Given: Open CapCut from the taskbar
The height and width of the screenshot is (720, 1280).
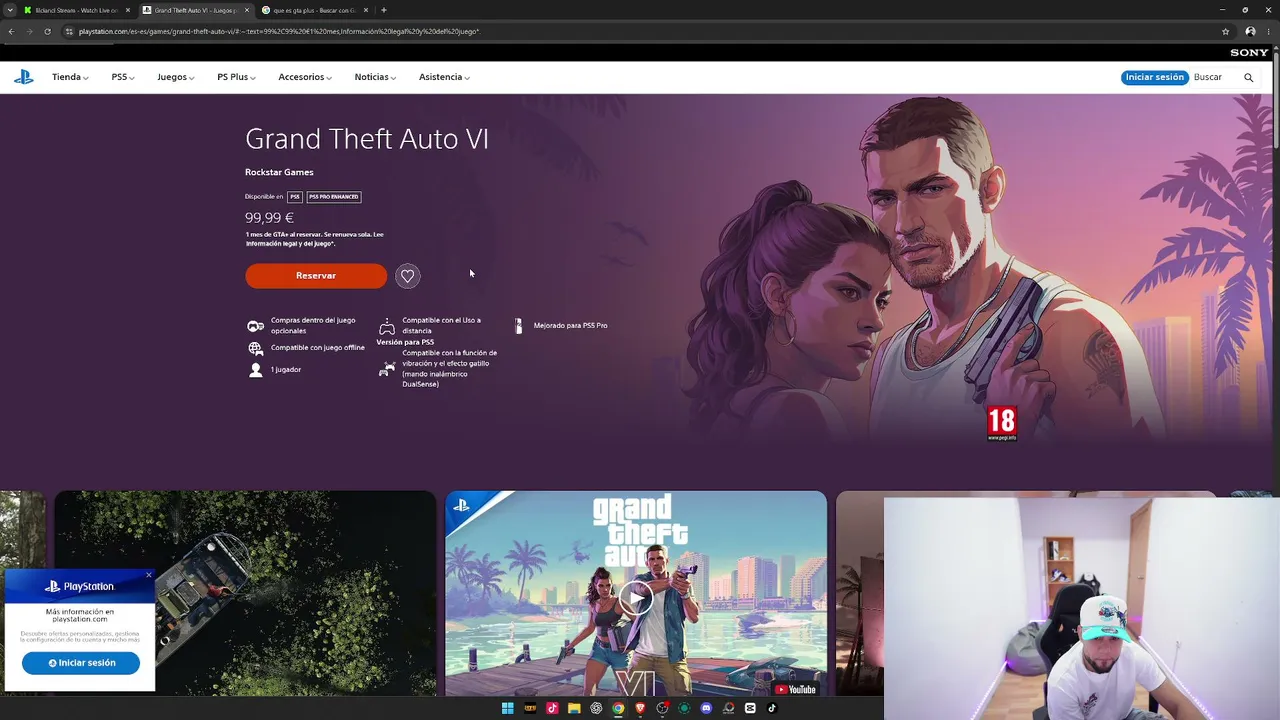Looking at the screenshot, I should click(x=750, y=708).
